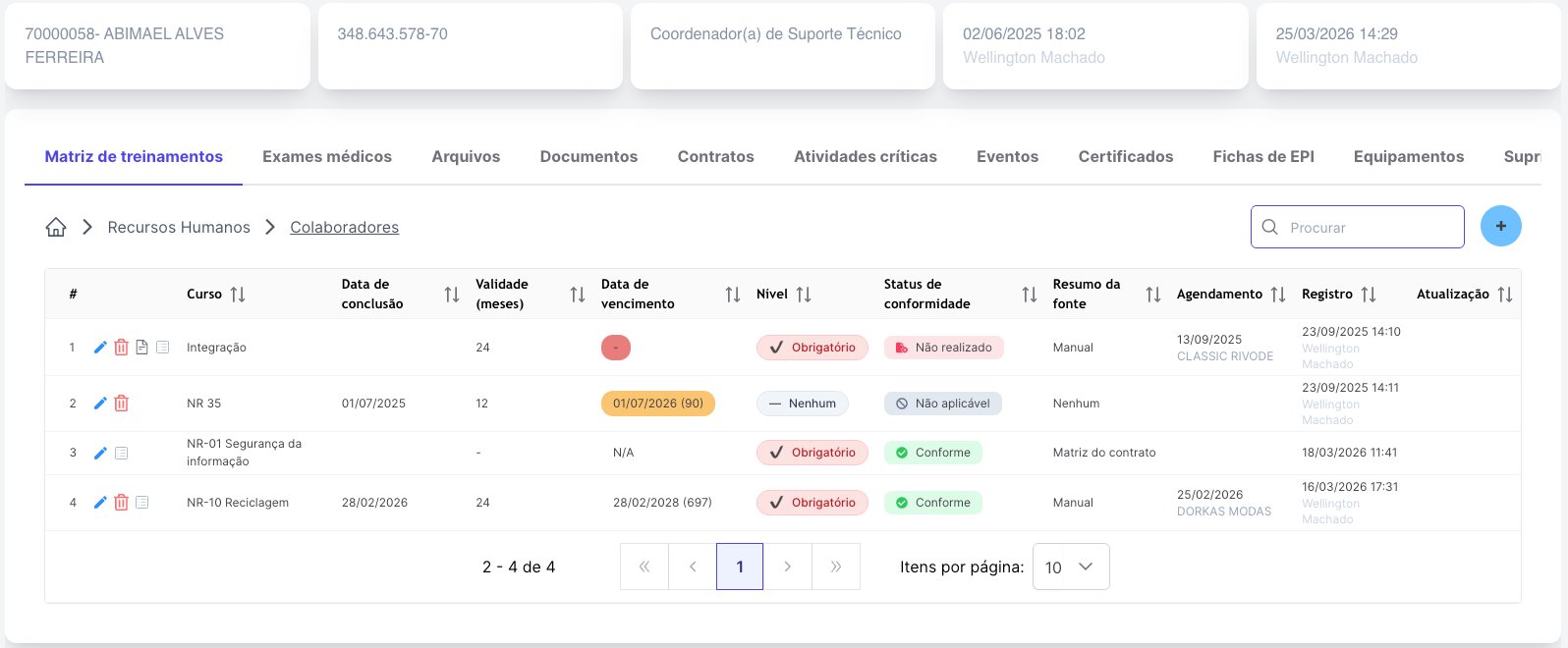Jump to last page of results

(x=836, y=567)
